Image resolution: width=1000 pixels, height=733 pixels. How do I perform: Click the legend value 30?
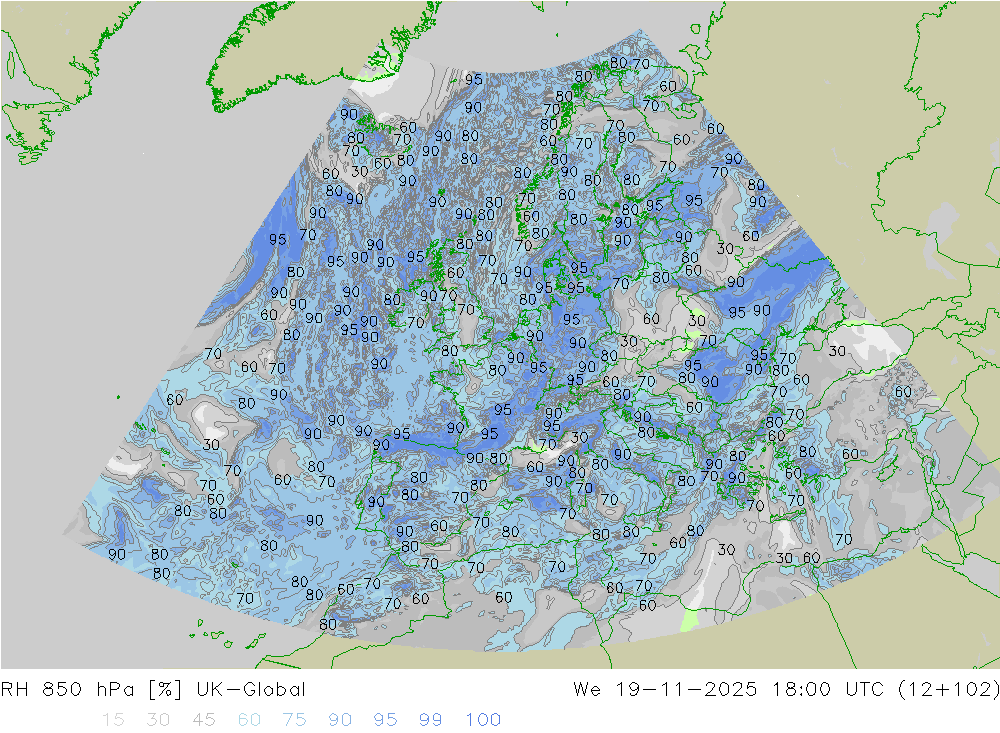[158, 720]
